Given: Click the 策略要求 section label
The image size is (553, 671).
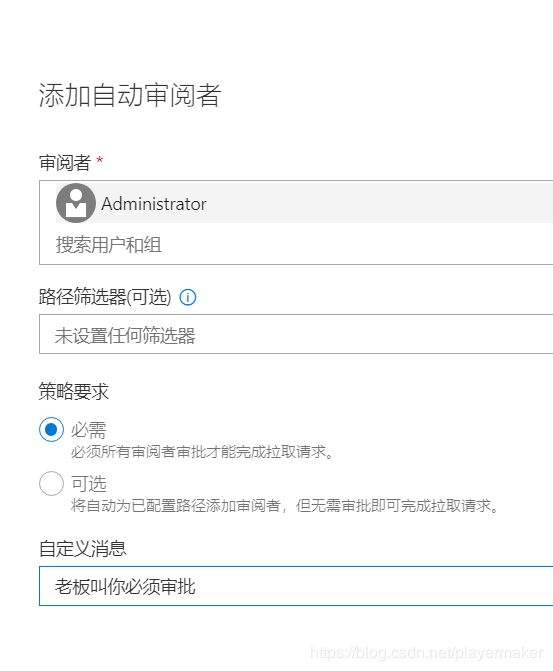Looking at the screenshot, I should click(x=74, y=391).
